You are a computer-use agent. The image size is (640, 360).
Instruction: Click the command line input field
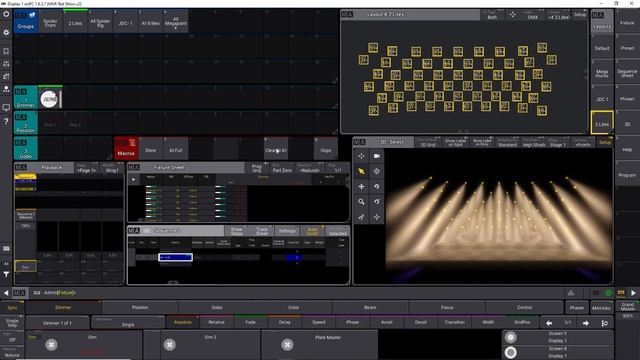[300, 293]
